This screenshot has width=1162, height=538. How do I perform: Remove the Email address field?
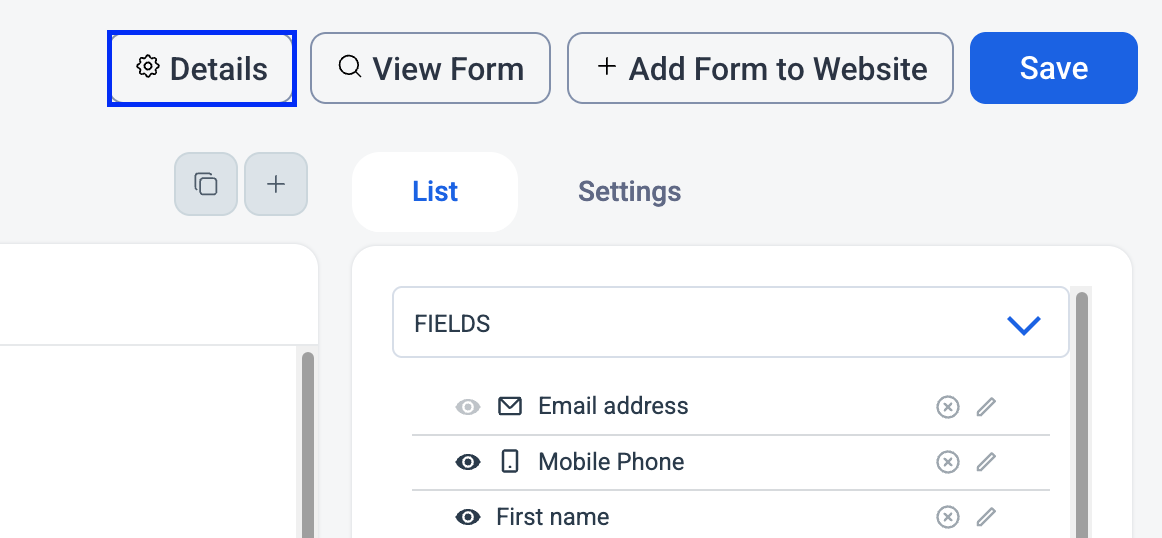point(947,407)
